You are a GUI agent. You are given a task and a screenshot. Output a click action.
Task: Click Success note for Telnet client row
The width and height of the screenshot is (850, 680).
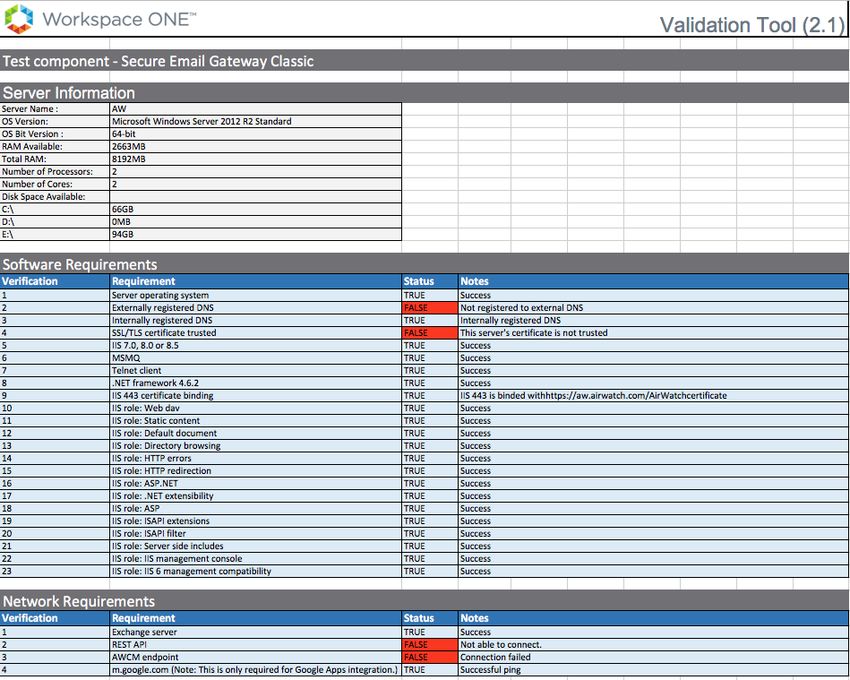tap(653, 370)
